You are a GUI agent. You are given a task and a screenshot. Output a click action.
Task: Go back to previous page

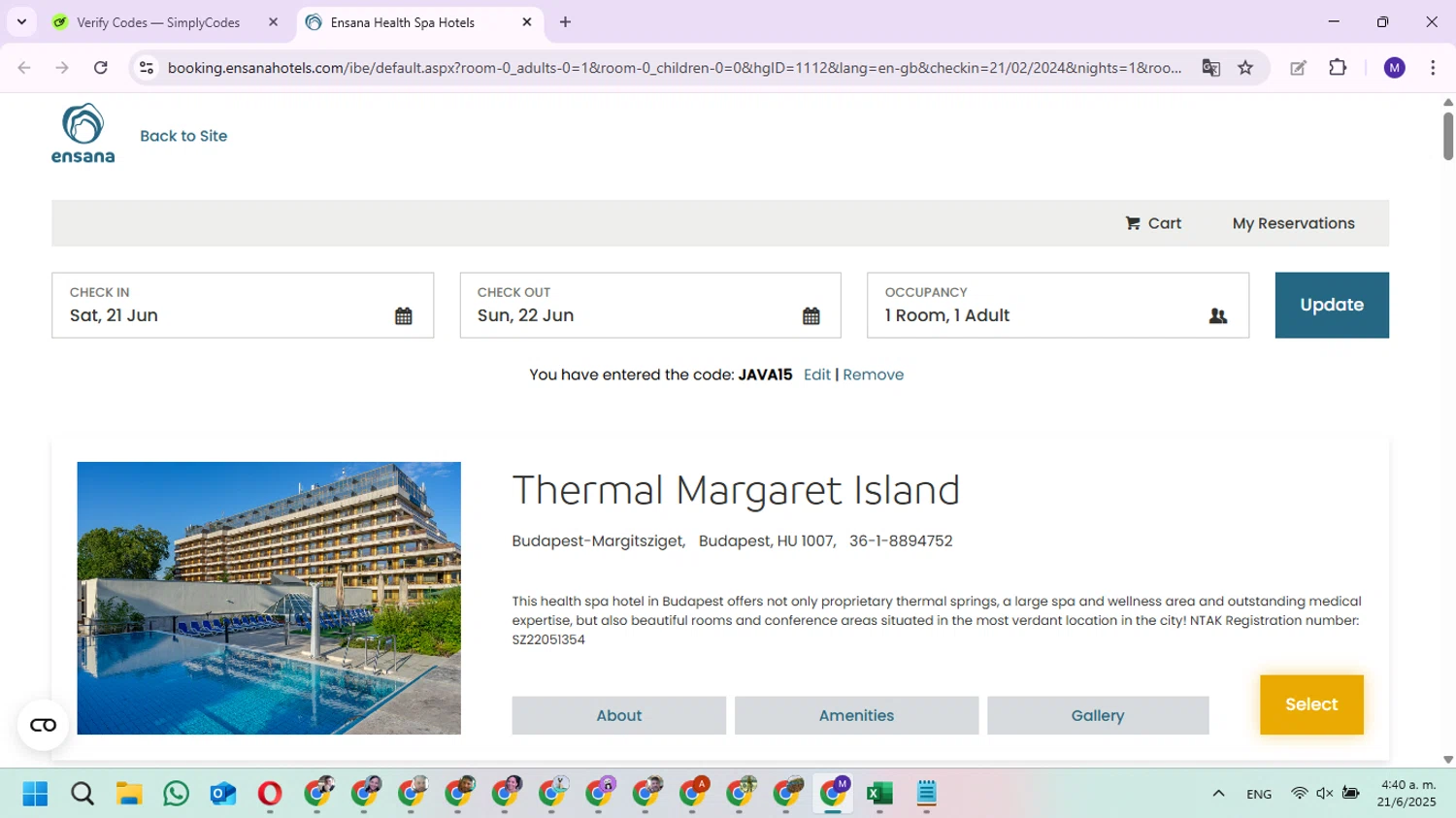point(24,68)
